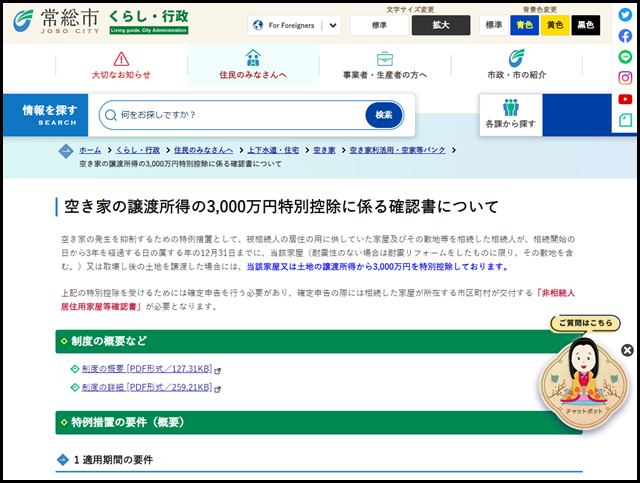Go to 空き家 breadcrumb link

click(x=324, y=150)
